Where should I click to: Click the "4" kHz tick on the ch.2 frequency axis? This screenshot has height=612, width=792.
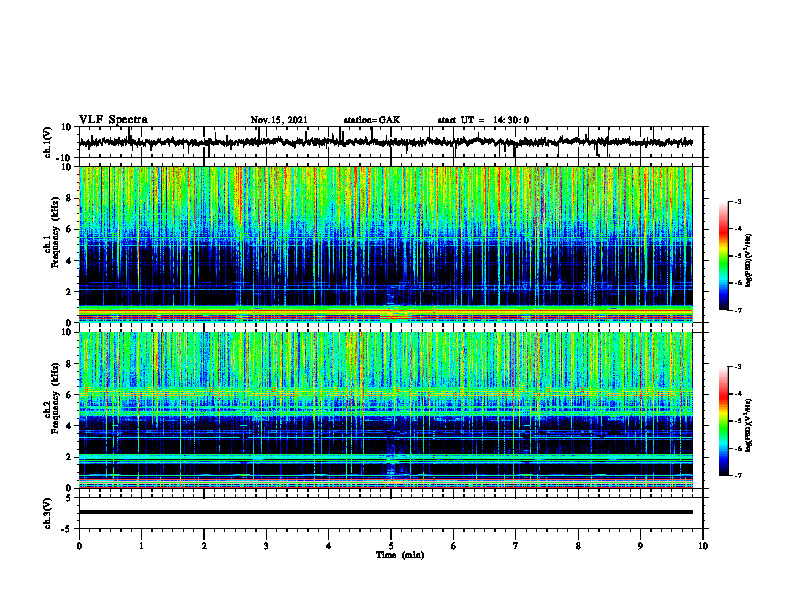69,426
